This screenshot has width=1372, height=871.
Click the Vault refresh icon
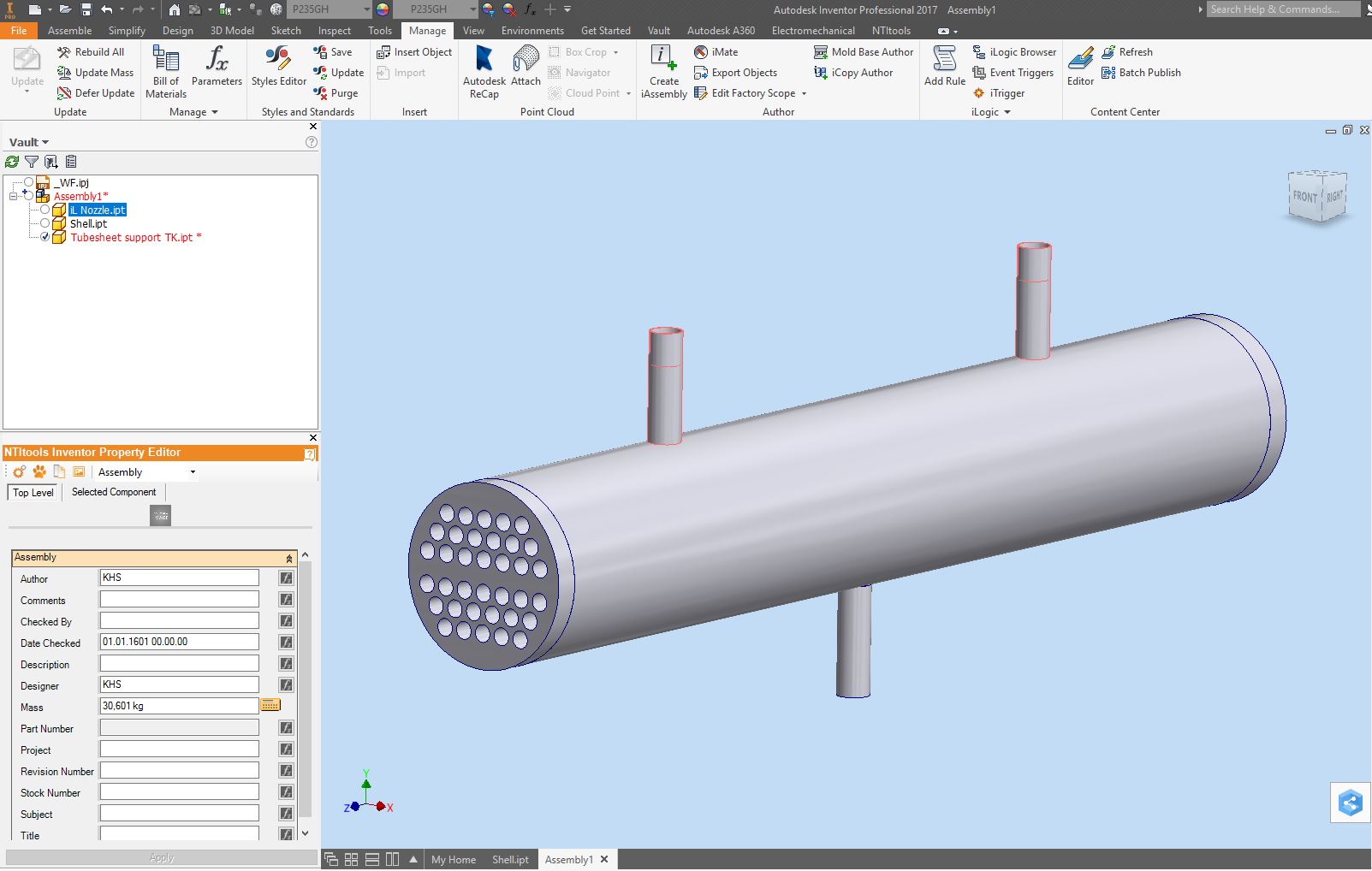(x=12, y=162)
